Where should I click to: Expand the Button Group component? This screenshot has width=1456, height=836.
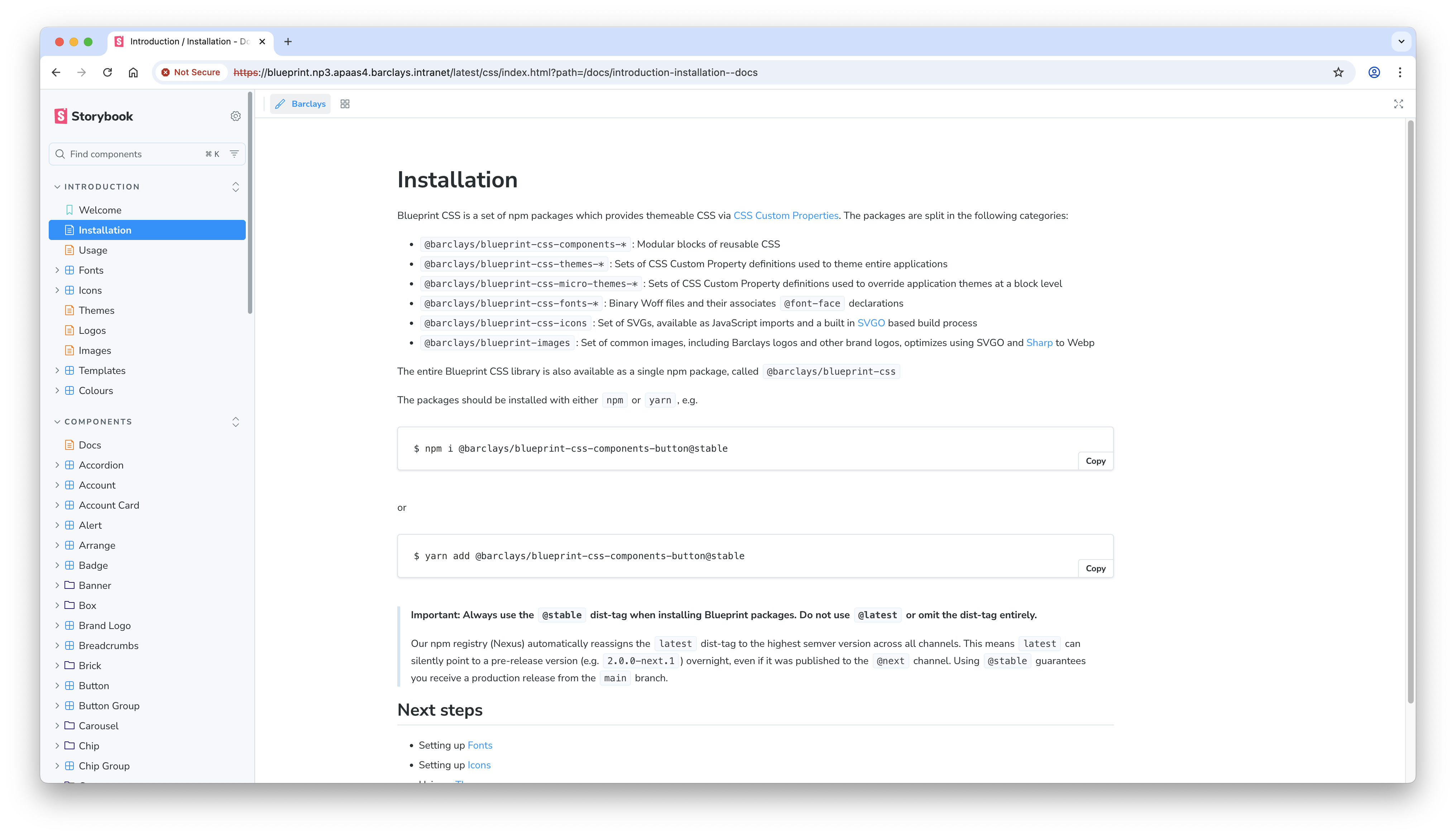tap(147, 706)
